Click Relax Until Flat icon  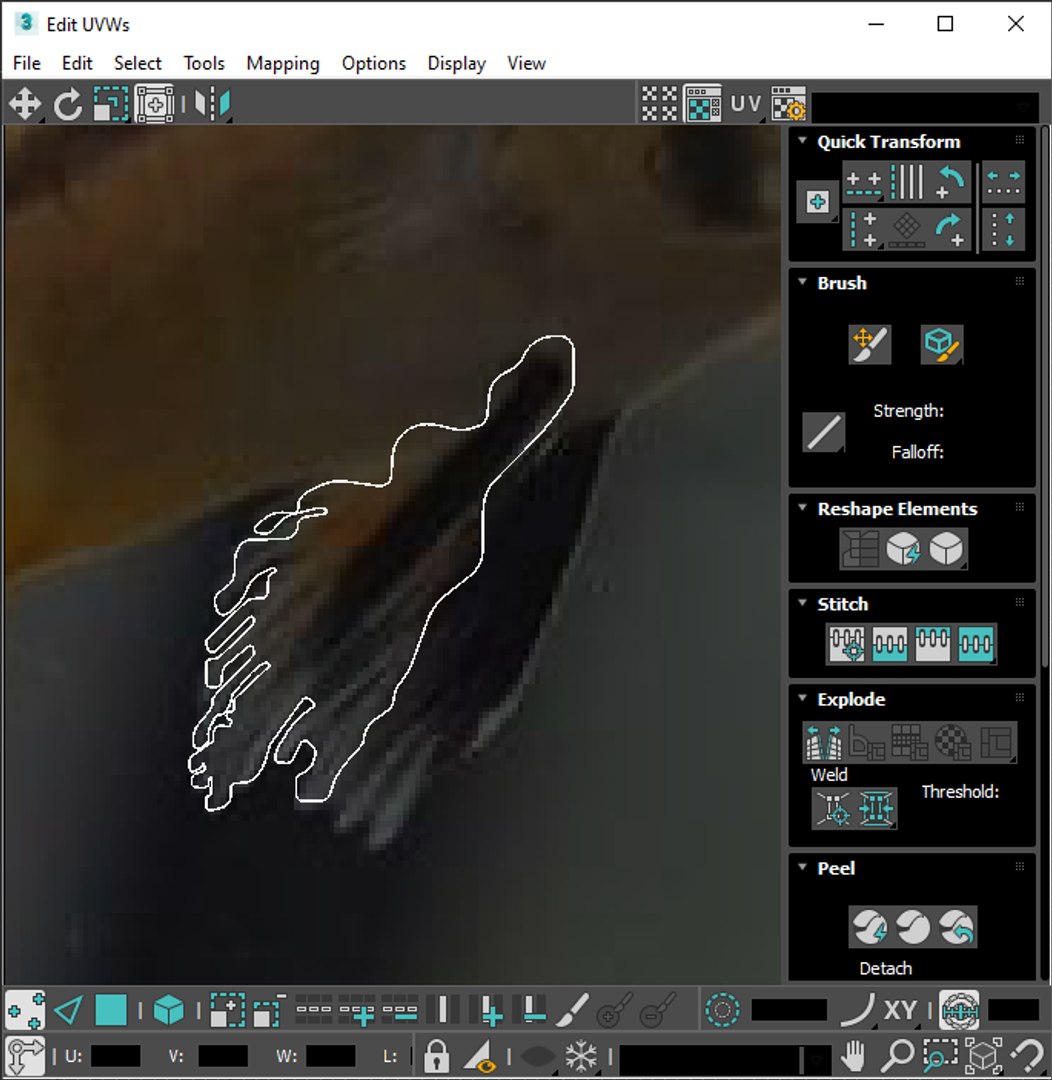click(x=903, y=549)
